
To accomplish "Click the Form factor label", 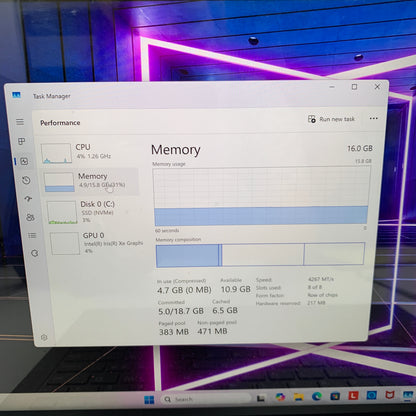I will [x=270, y=296].
